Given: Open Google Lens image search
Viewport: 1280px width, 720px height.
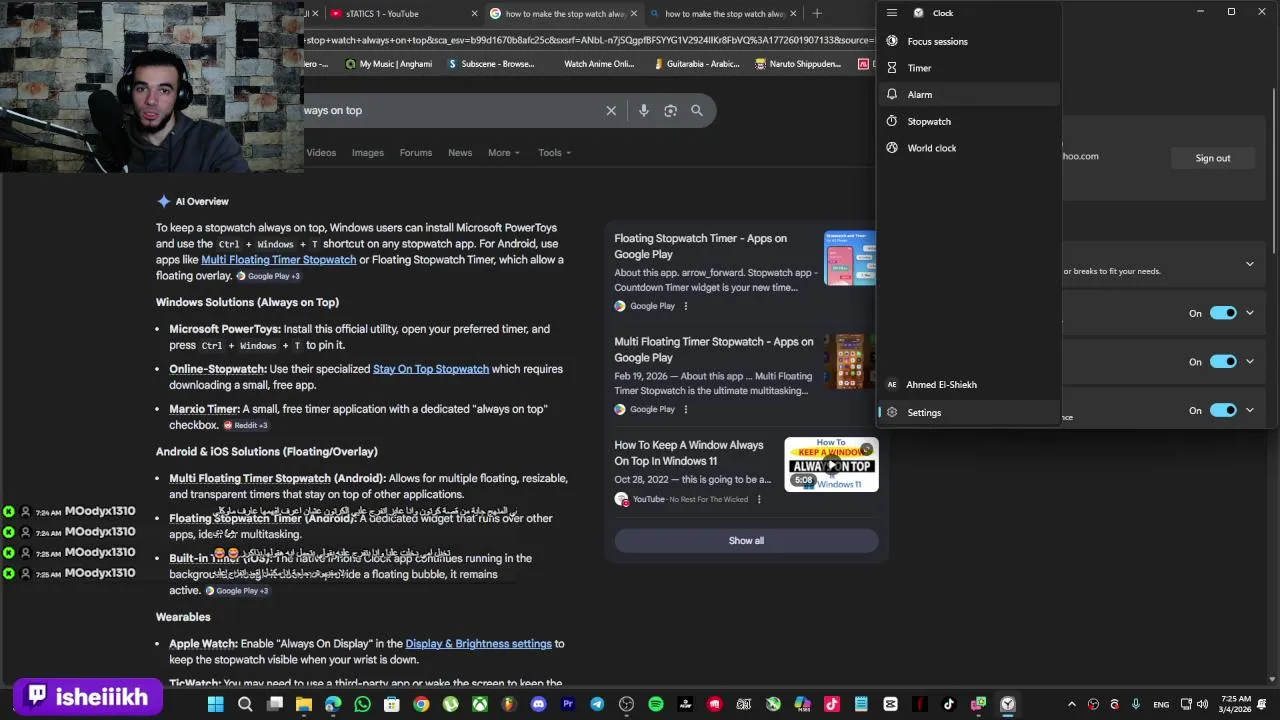Looking at the screenshot, I should [670, 110].
